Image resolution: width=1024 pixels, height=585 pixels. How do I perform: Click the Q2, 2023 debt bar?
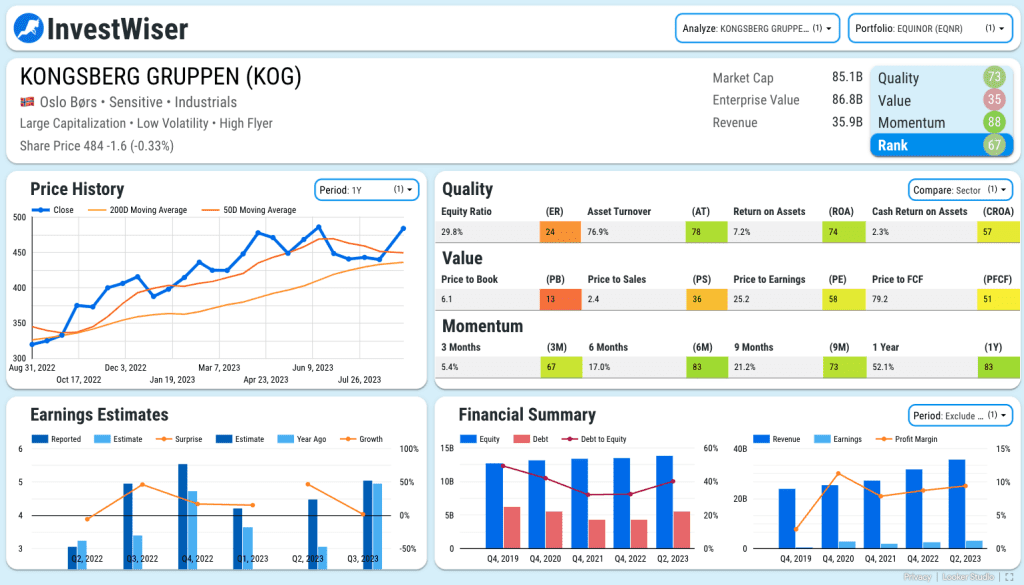[x=682, y=530]
